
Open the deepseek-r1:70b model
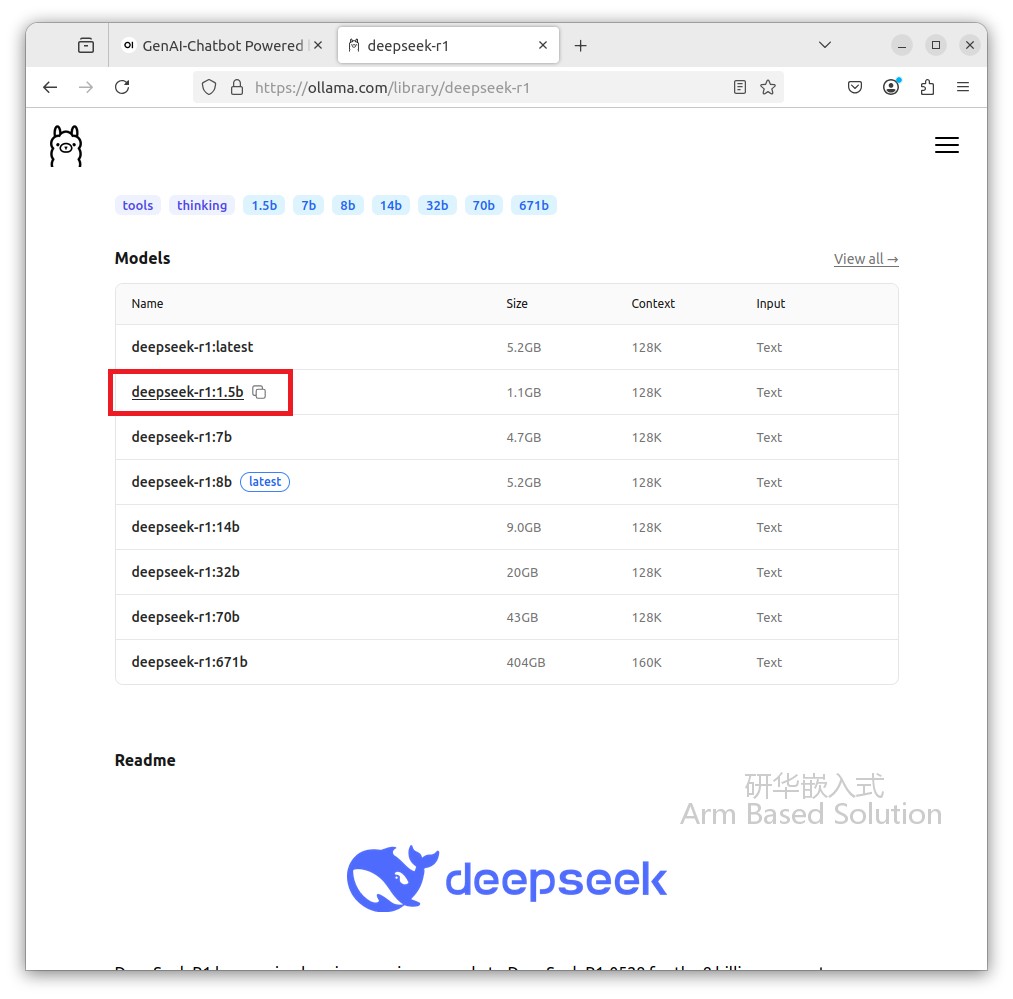click(185, 617)
